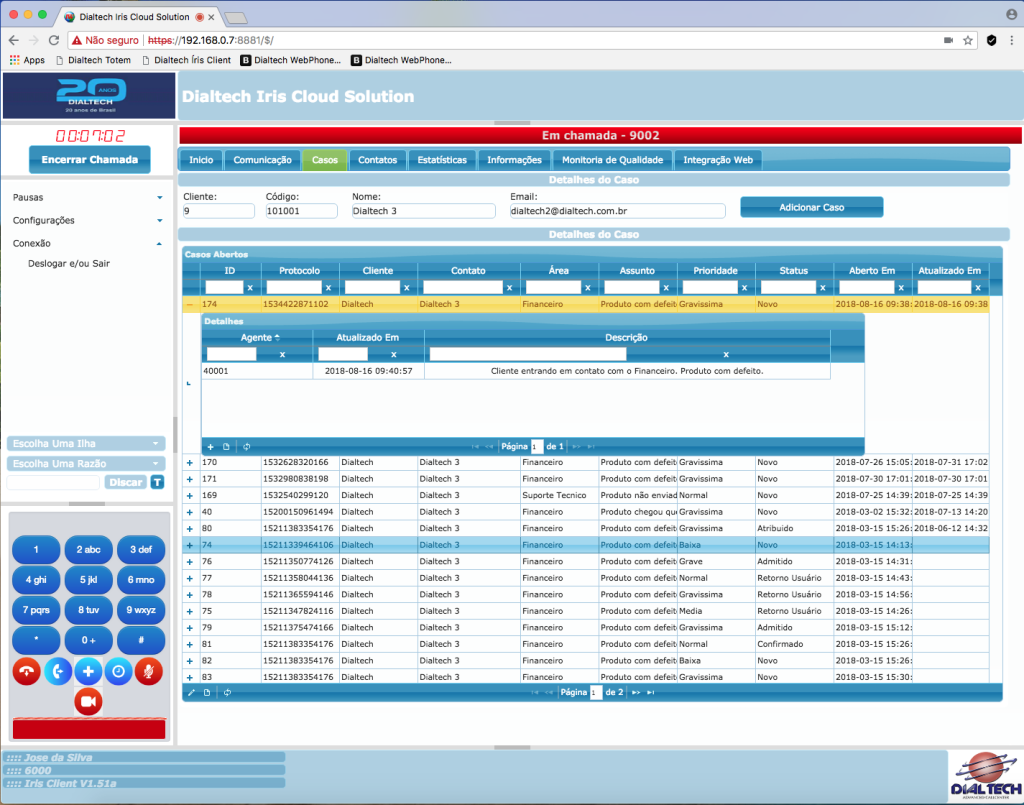This screenshot has width=1024, height=805.
Task: Open the Integração Web tab
Action: click(718, 160)
